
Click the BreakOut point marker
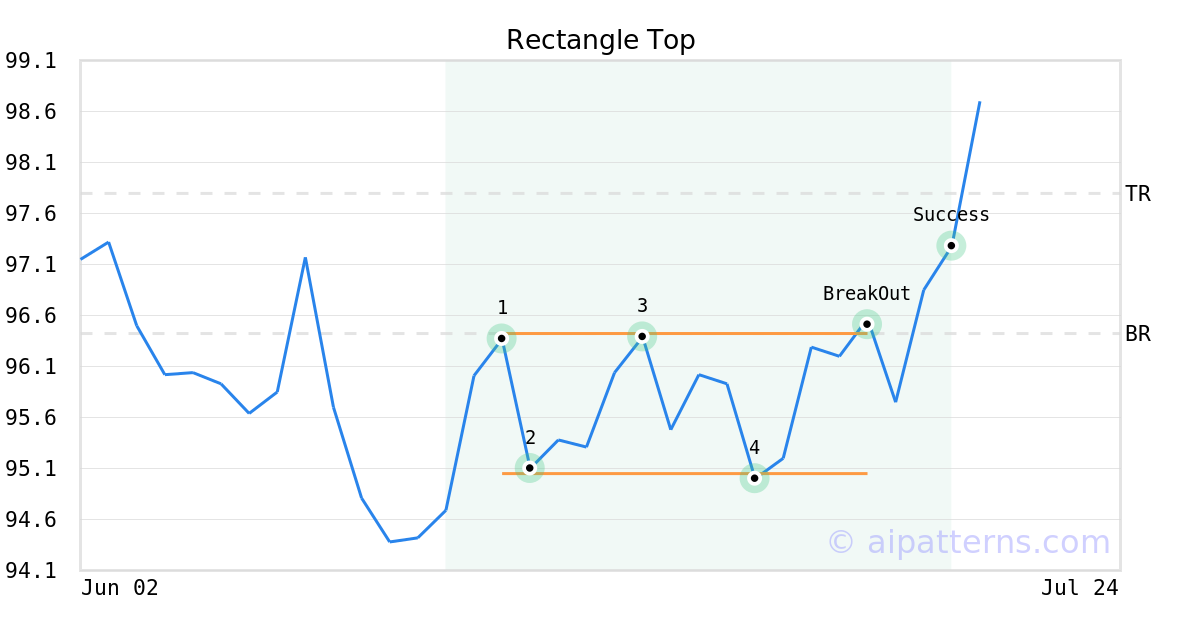click(867, 323)
